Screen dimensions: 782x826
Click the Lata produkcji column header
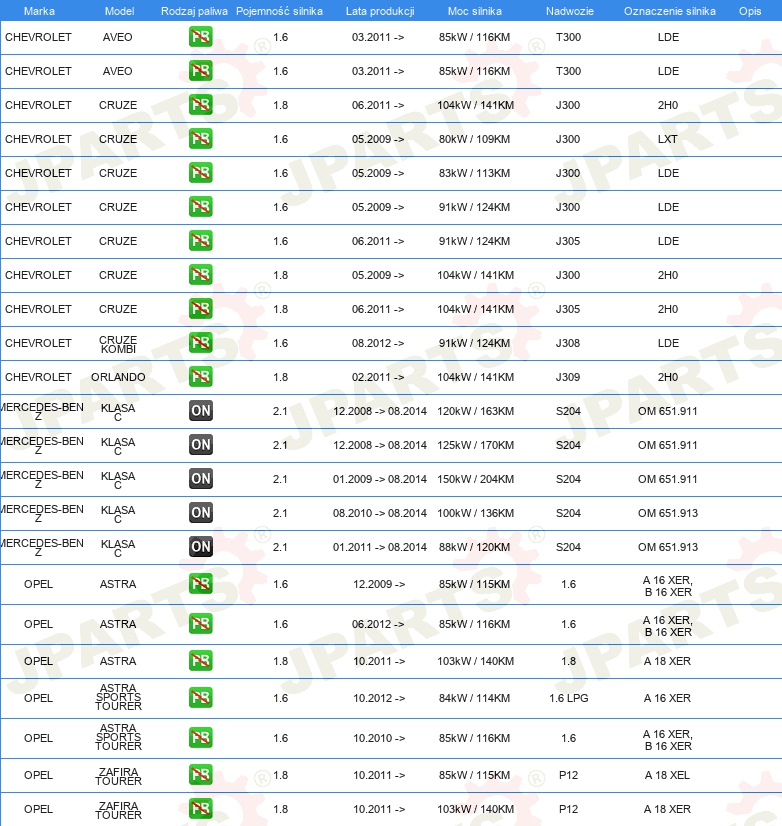(380, 11)
